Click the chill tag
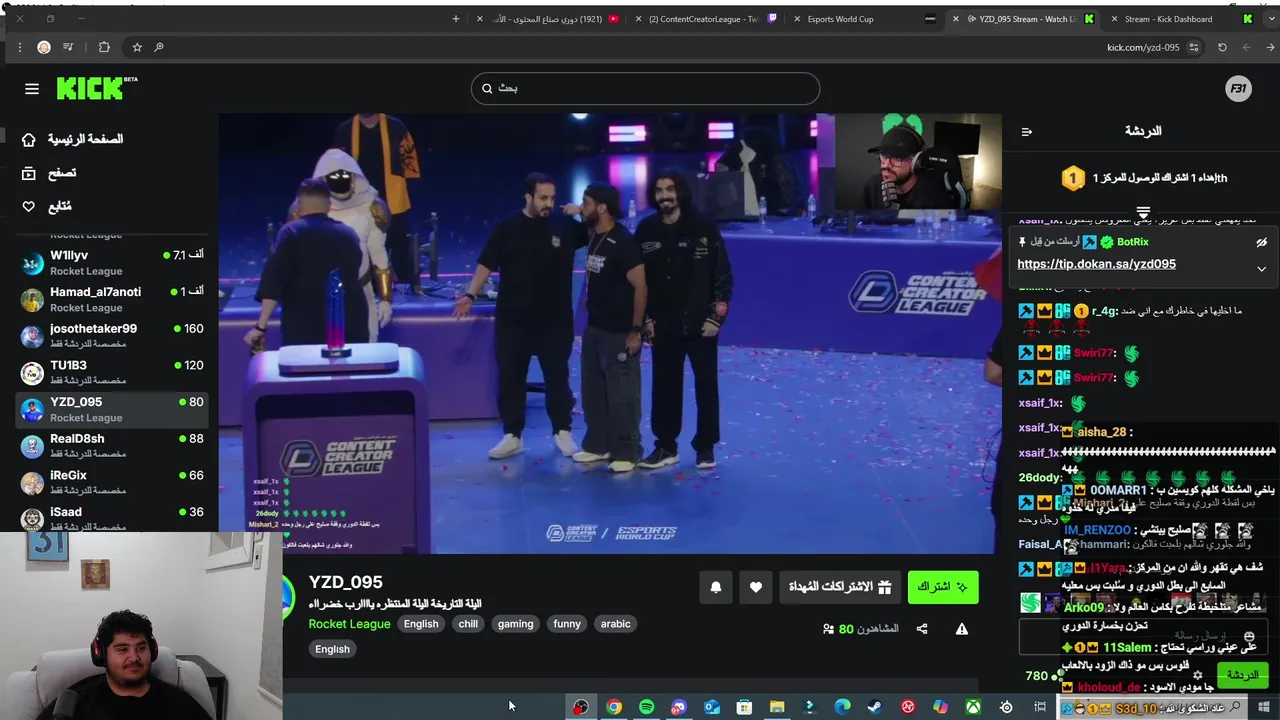The width and height of the screenshot is (1280, 720). [468, 624]
